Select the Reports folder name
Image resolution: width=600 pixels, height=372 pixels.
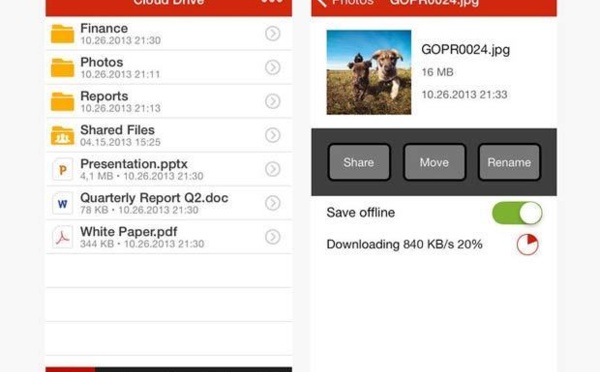point(104,96)
